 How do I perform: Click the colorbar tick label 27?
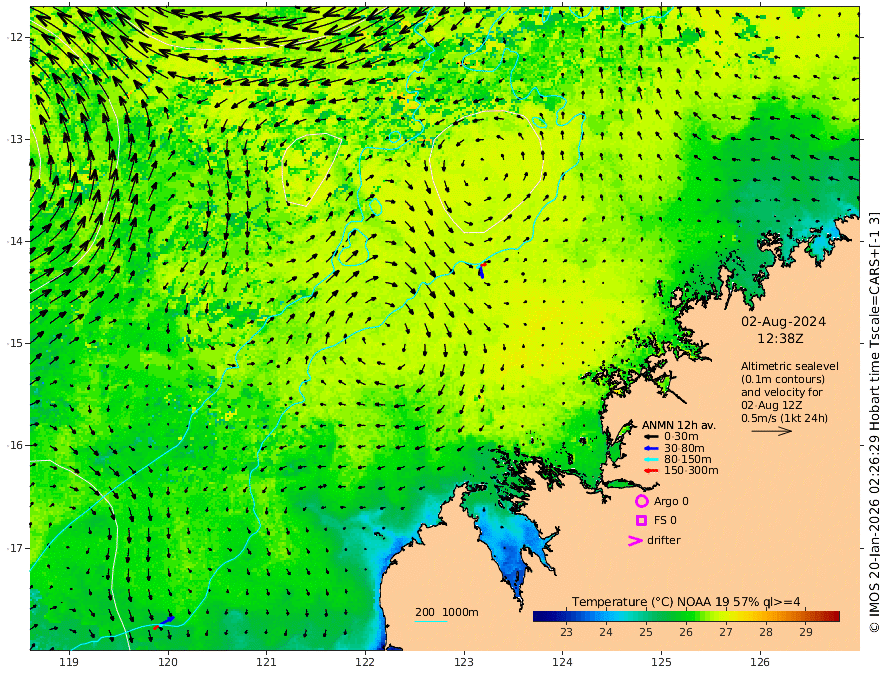726,632
